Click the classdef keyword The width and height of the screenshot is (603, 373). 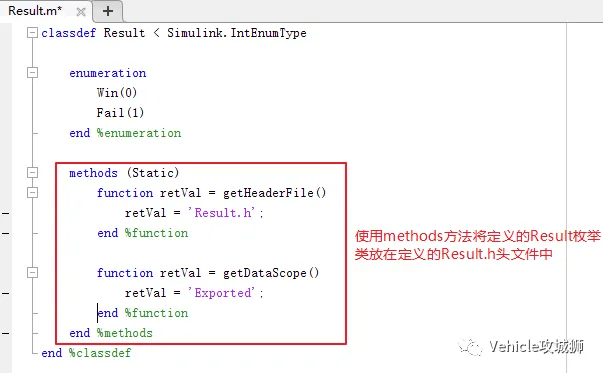69,33
